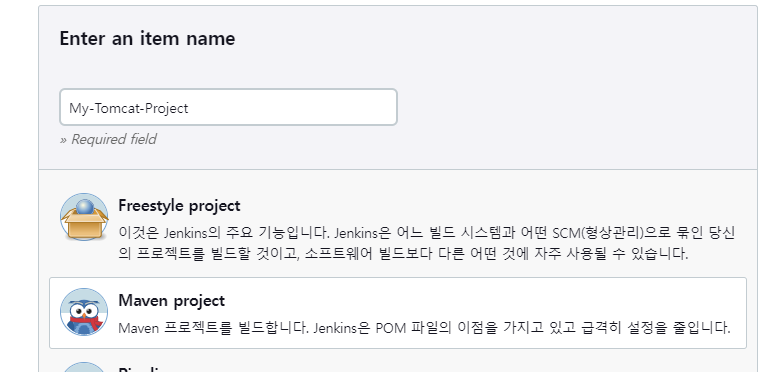Focus the My-Tomcat-Project item name field

point(228,107)
